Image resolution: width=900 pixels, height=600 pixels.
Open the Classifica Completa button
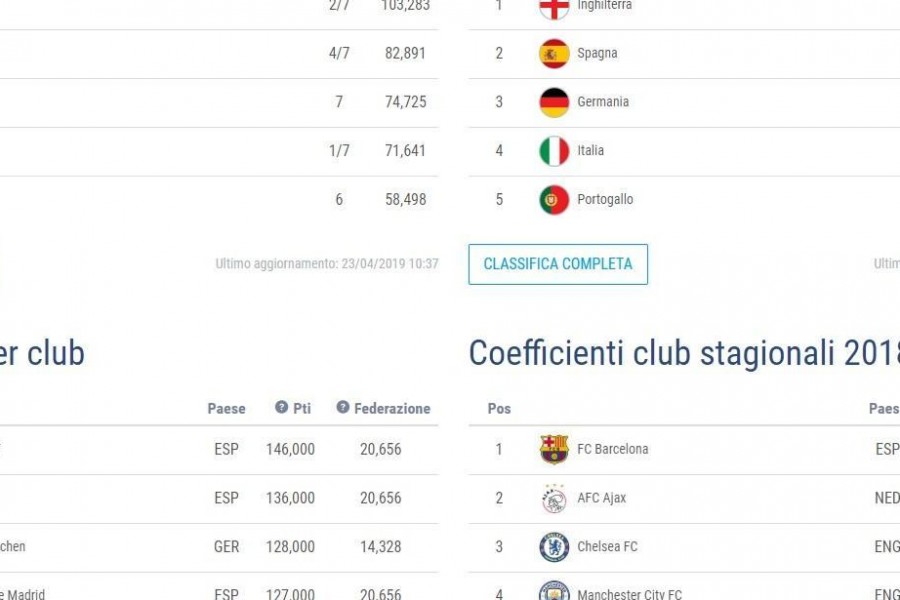click(558, 264)
